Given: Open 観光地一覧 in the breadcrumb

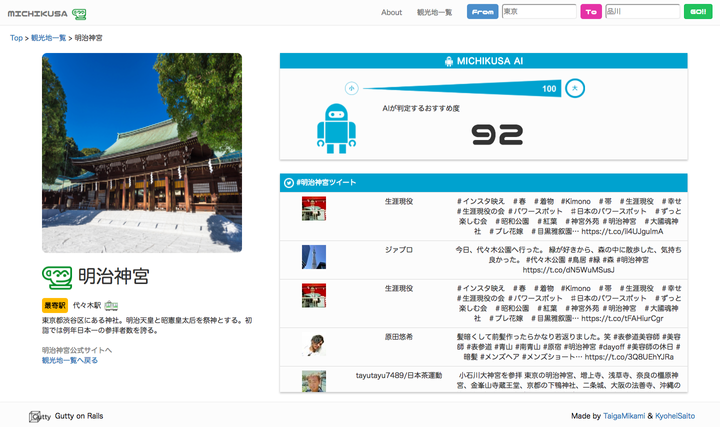Looking at the screenshot, I should click(49, 38).
